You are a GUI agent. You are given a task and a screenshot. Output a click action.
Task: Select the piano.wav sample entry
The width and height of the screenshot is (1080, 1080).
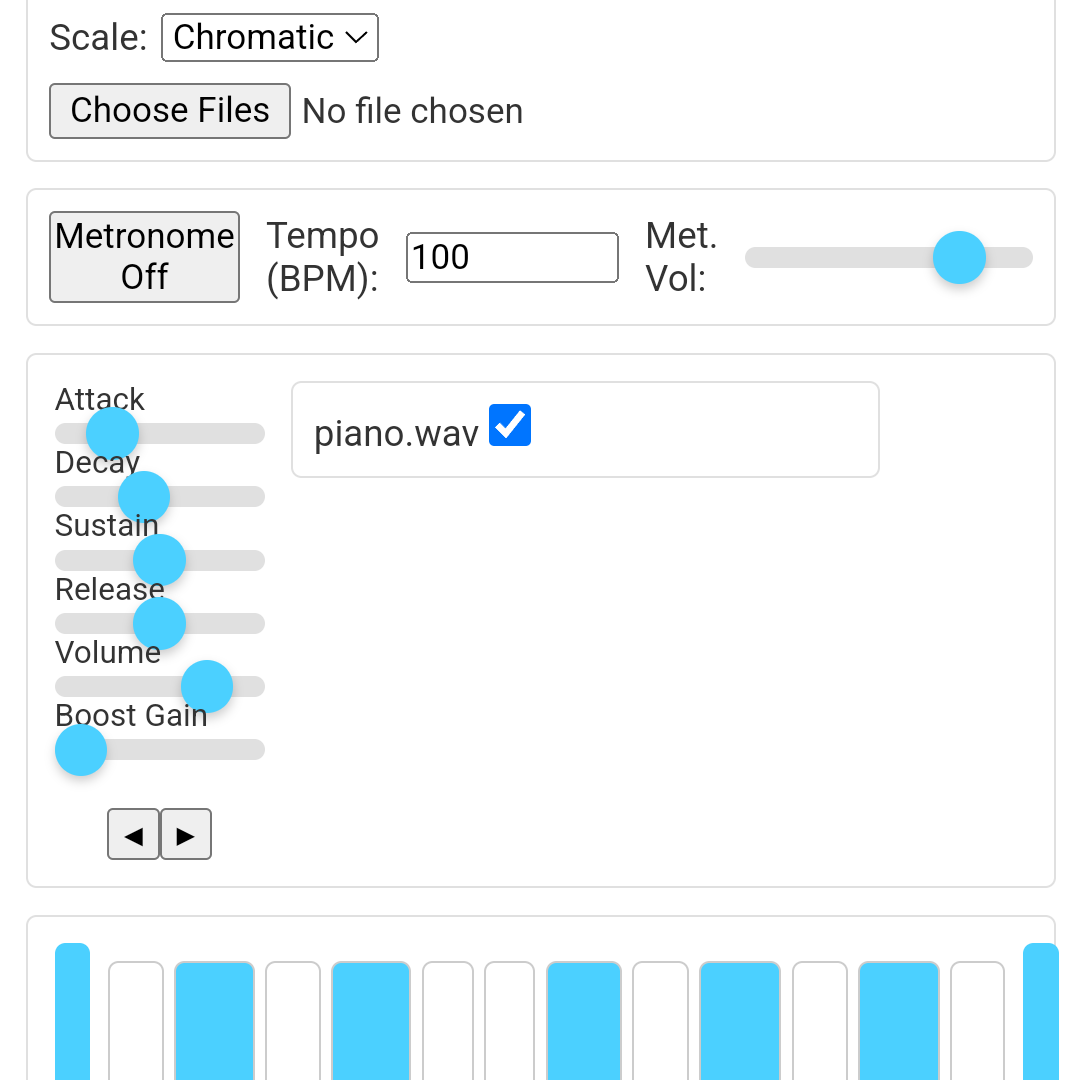396,434
